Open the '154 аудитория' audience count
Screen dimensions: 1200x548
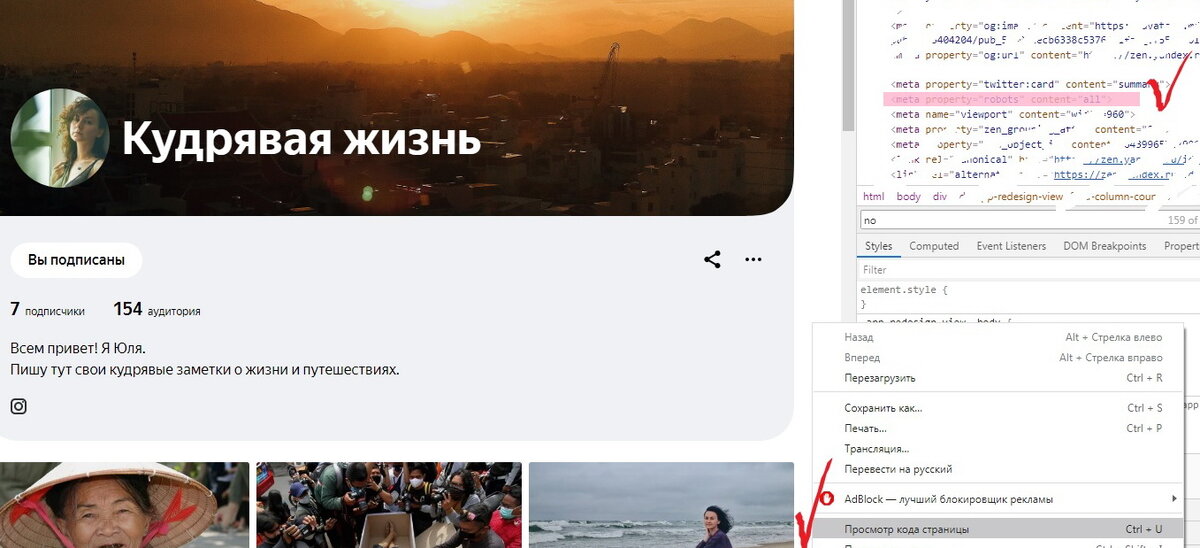pyautogui.click(x=157, y=310)
